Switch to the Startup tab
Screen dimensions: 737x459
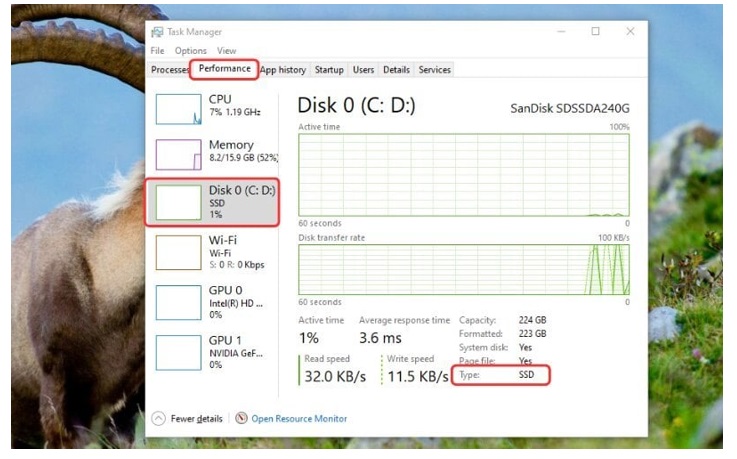point(329,70)
